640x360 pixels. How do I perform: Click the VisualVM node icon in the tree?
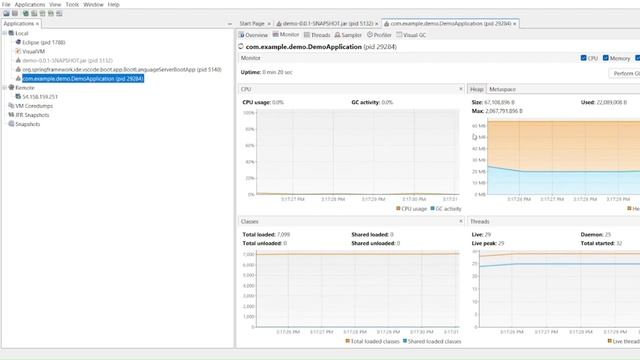(x=18, y=51)
